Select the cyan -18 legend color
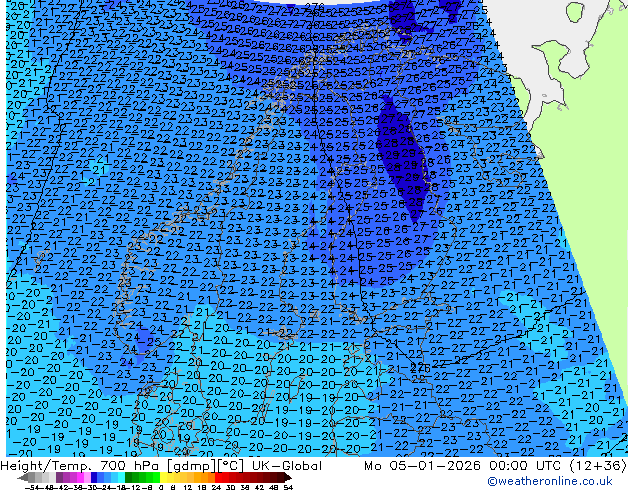 pyautogui.click(x=121, y=477)
